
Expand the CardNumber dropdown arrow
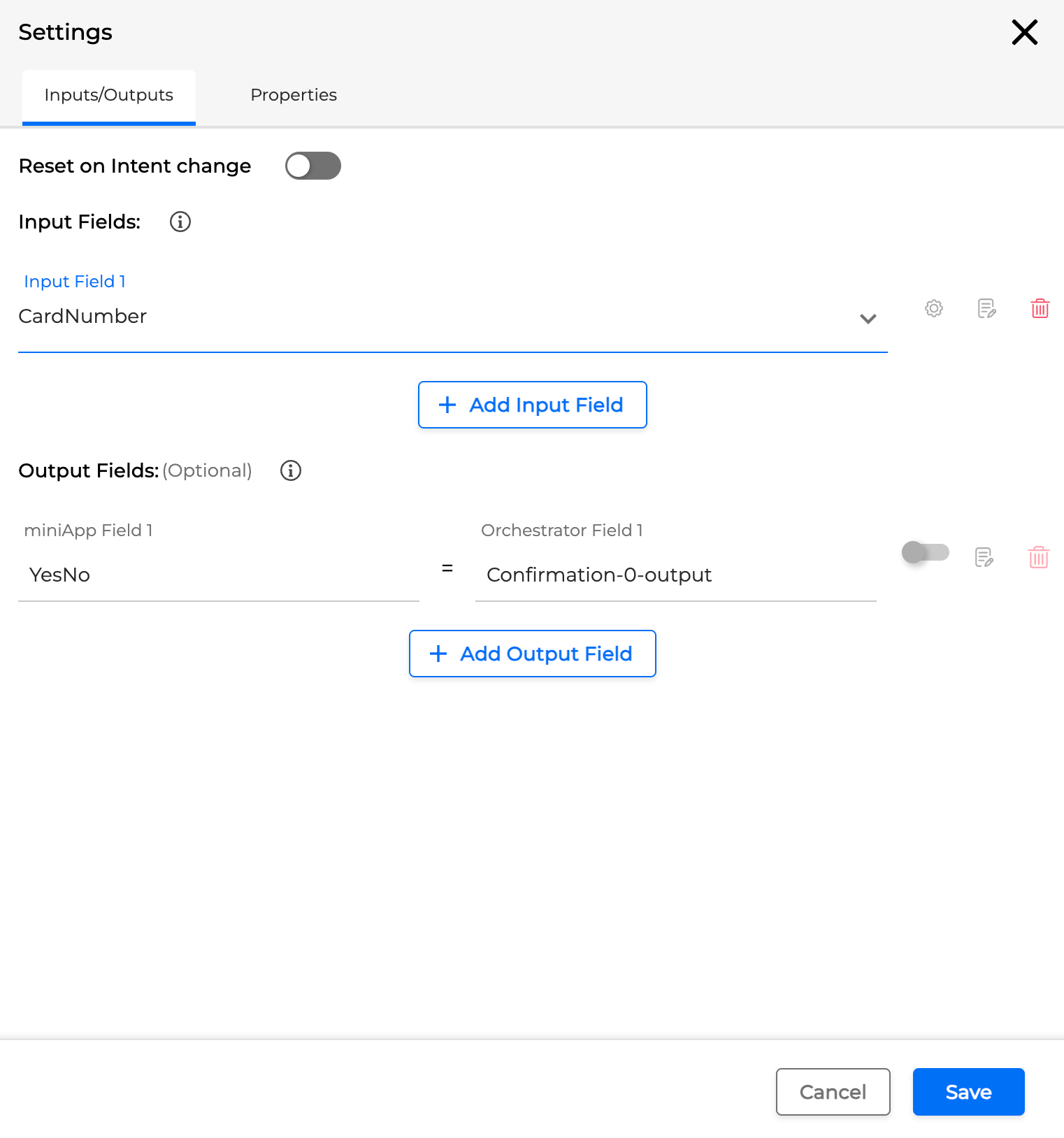point(868,319)
